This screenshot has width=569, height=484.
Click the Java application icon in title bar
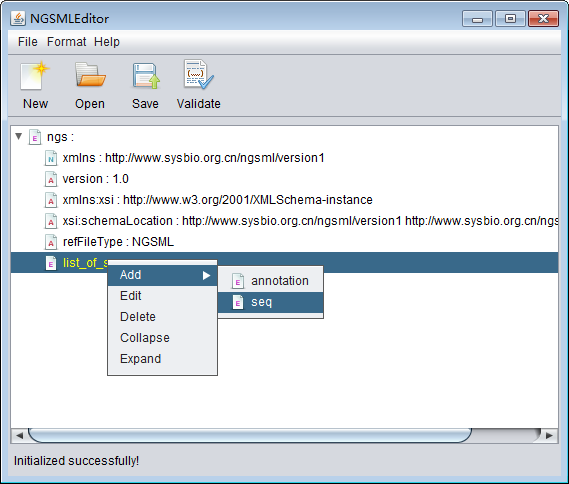click(18, 18)
